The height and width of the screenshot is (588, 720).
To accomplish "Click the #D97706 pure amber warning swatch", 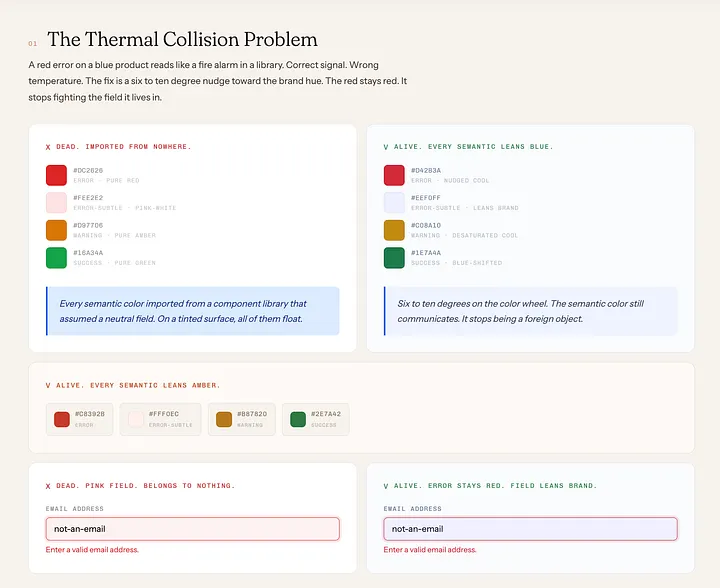I will click(56, 230).
